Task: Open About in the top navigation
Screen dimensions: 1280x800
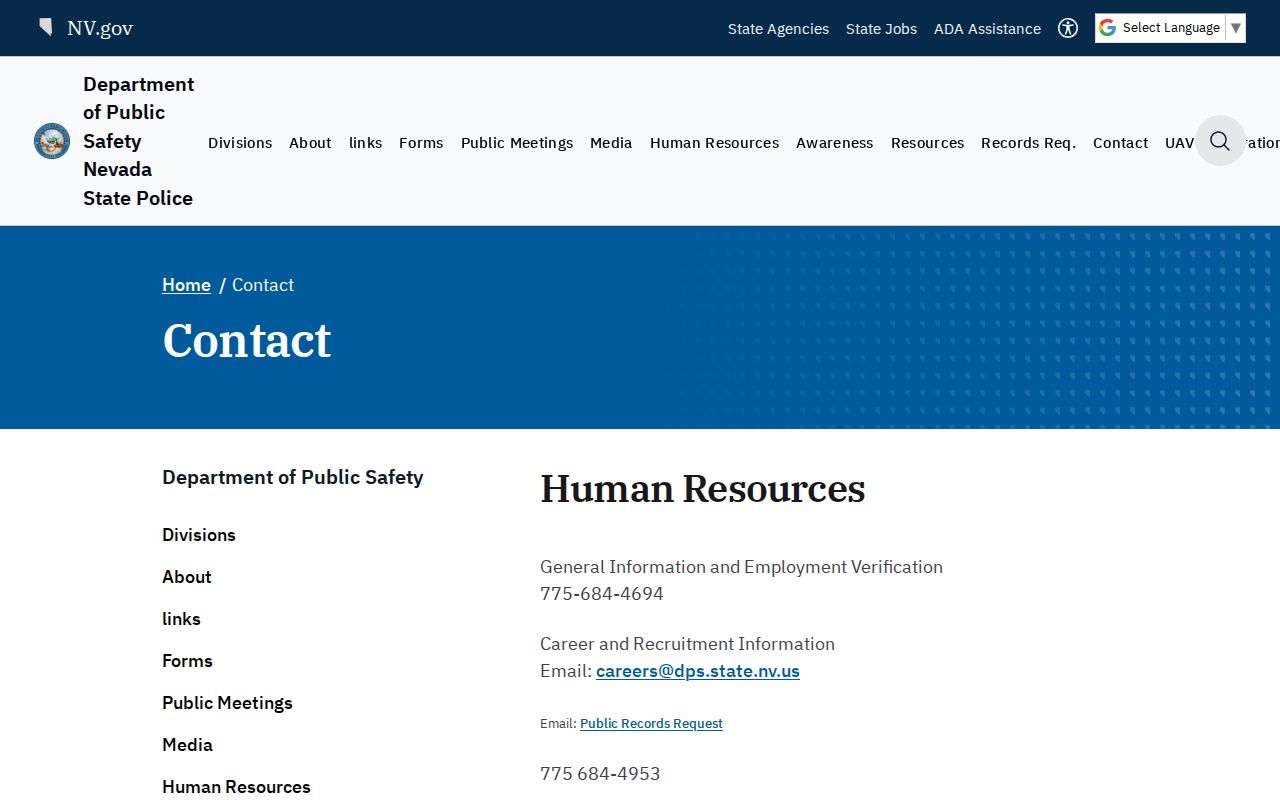Action: tap(310, 143)
